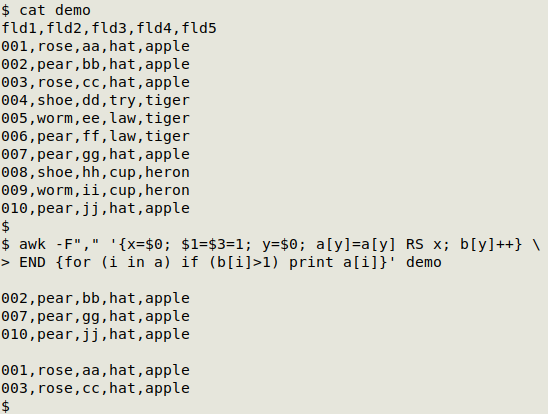The image size is (548, 414).
Task: Click the 'print a[i]' statement
Action: (x=334, y=262)
